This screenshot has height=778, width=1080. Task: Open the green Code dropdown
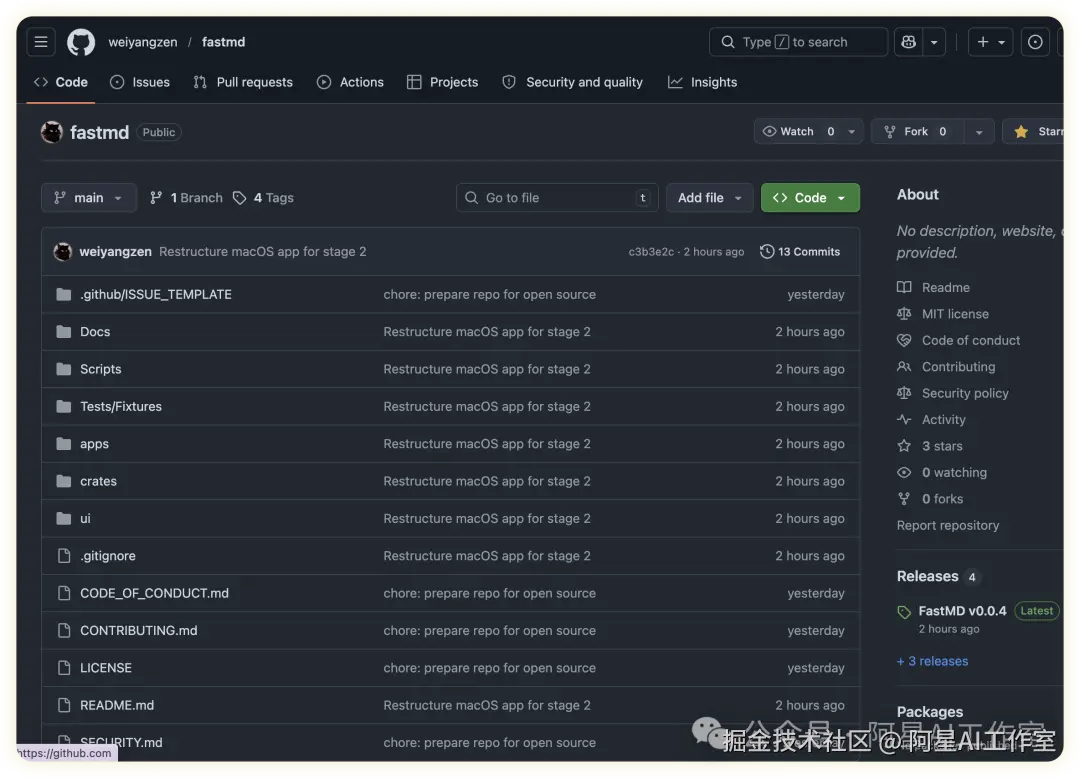810,198
